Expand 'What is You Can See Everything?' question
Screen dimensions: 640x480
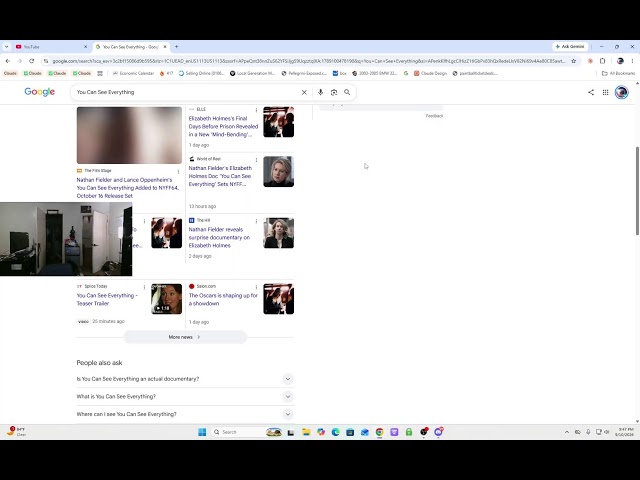185,396
